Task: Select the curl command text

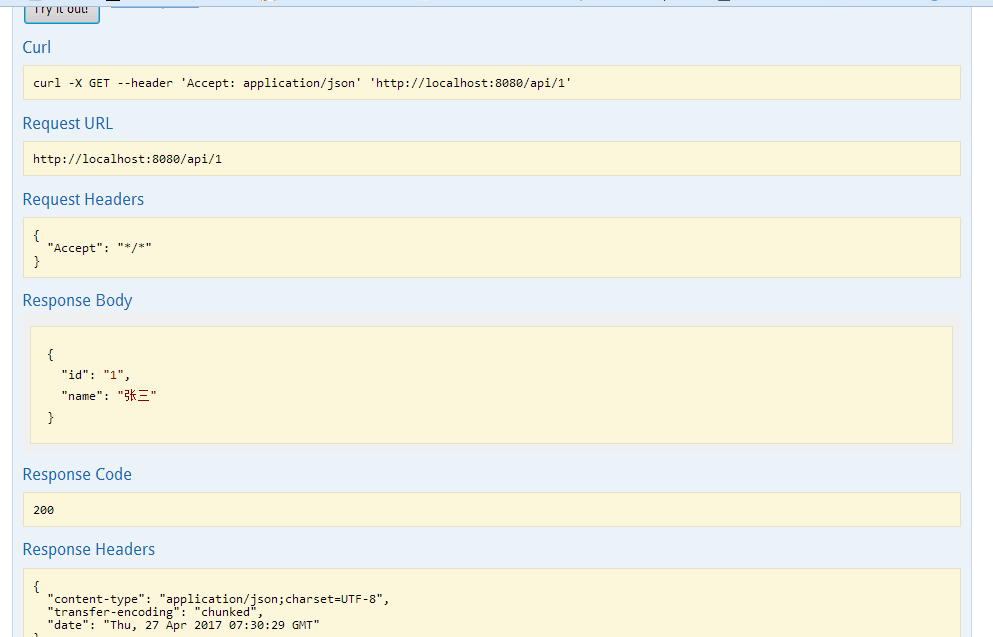Action: point(302,83)
